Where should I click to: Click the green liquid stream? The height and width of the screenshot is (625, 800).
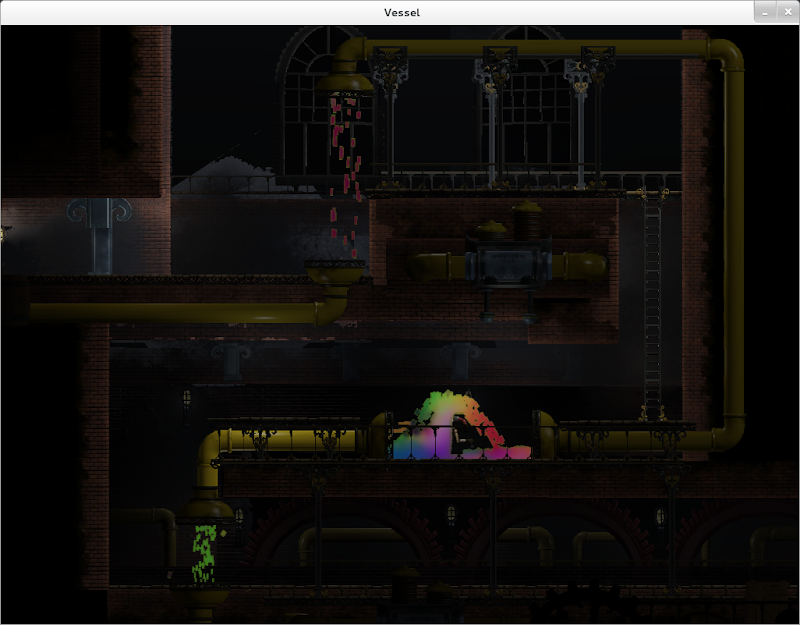pos(205,555)
